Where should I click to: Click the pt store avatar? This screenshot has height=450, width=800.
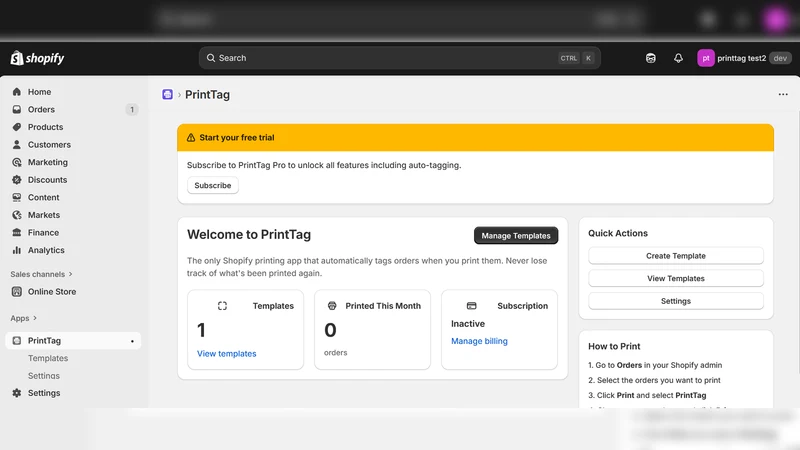[706, 58]
